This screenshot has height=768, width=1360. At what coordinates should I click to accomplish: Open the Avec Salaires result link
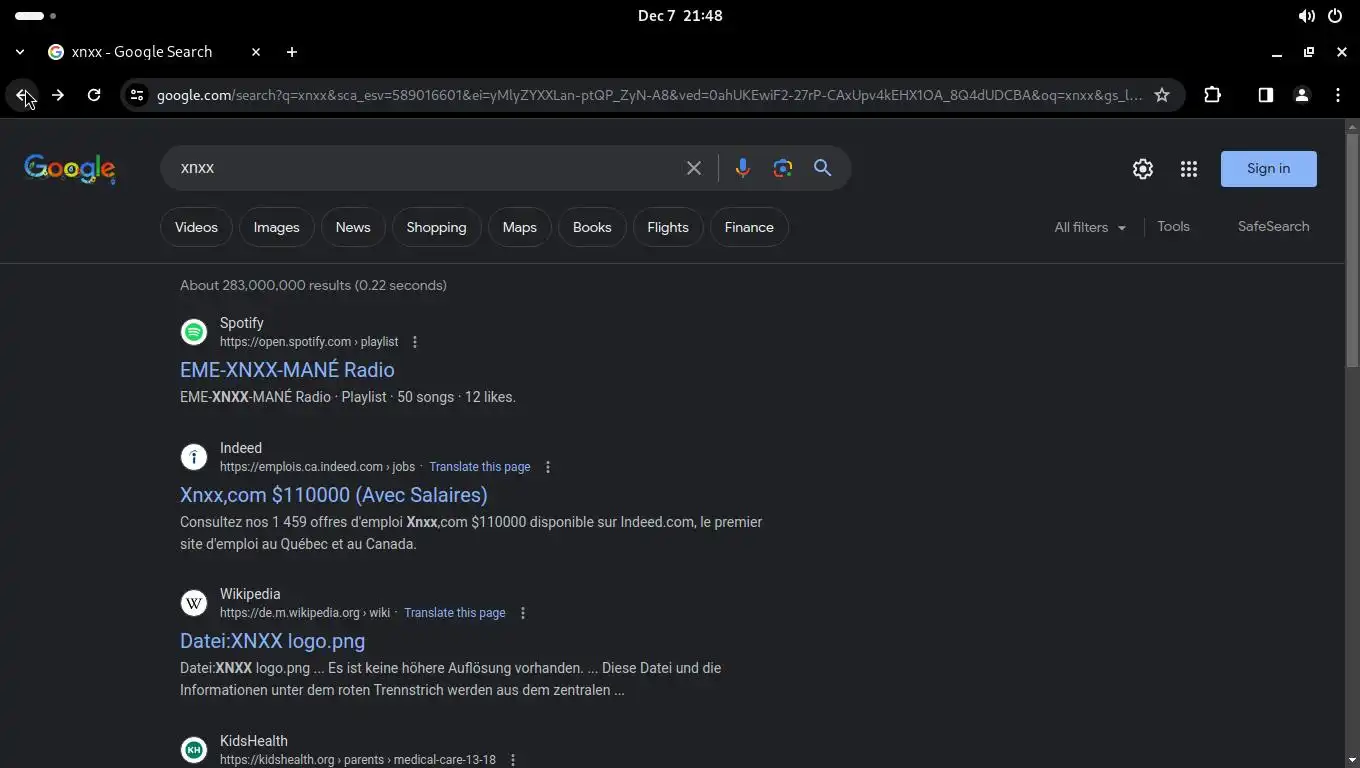click(x=334, y=495)
